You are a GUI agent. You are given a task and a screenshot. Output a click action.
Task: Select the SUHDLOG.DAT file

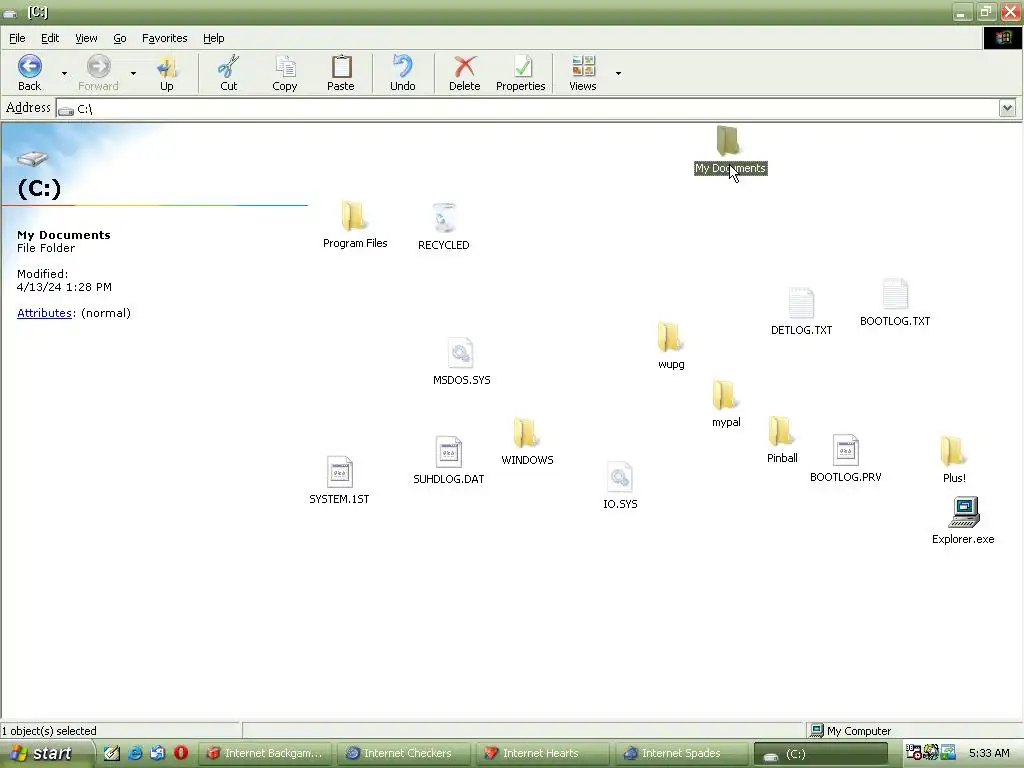click(x=449, y=460)
